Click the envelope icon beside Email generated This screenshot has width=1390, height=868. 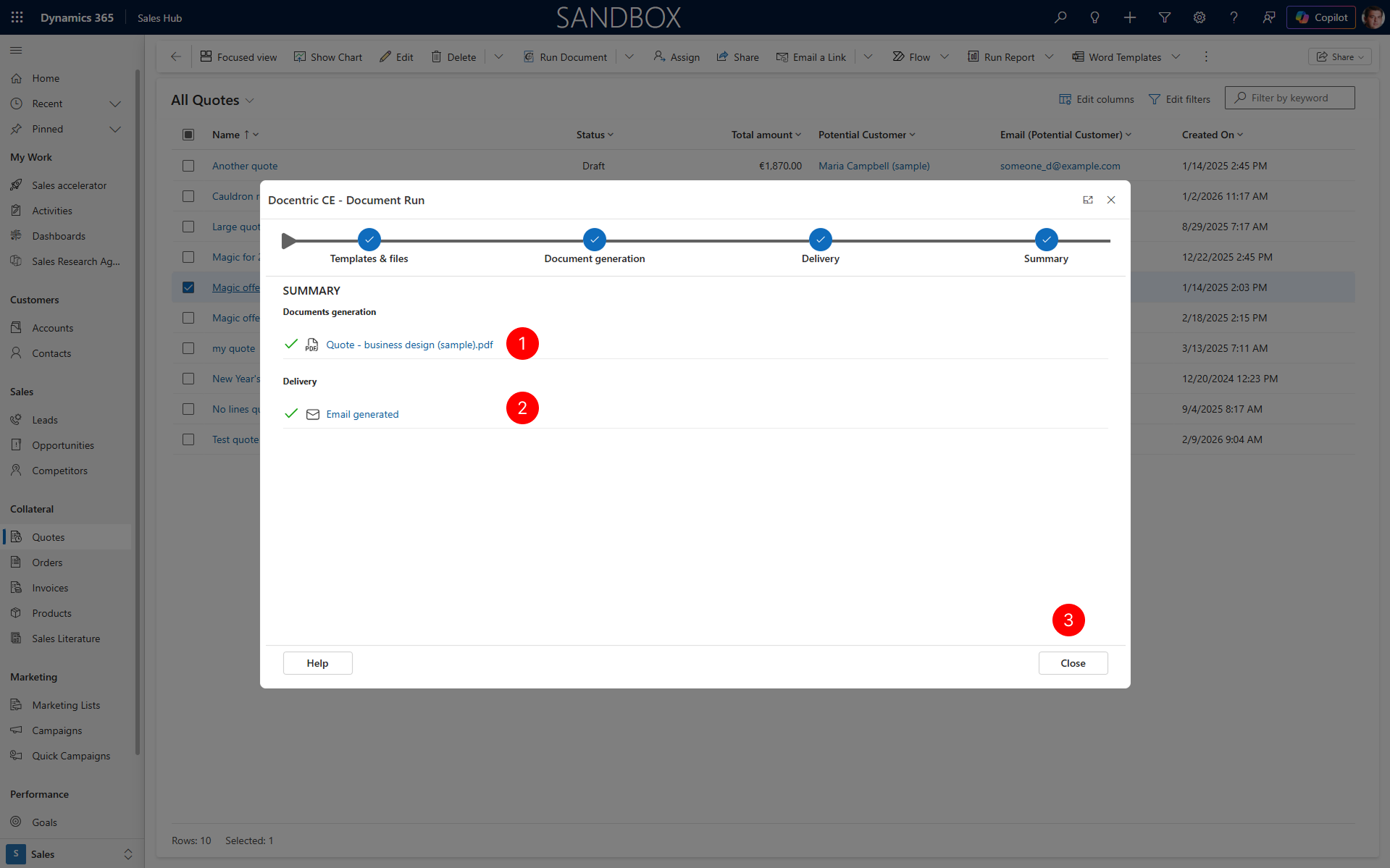point(313,414)
